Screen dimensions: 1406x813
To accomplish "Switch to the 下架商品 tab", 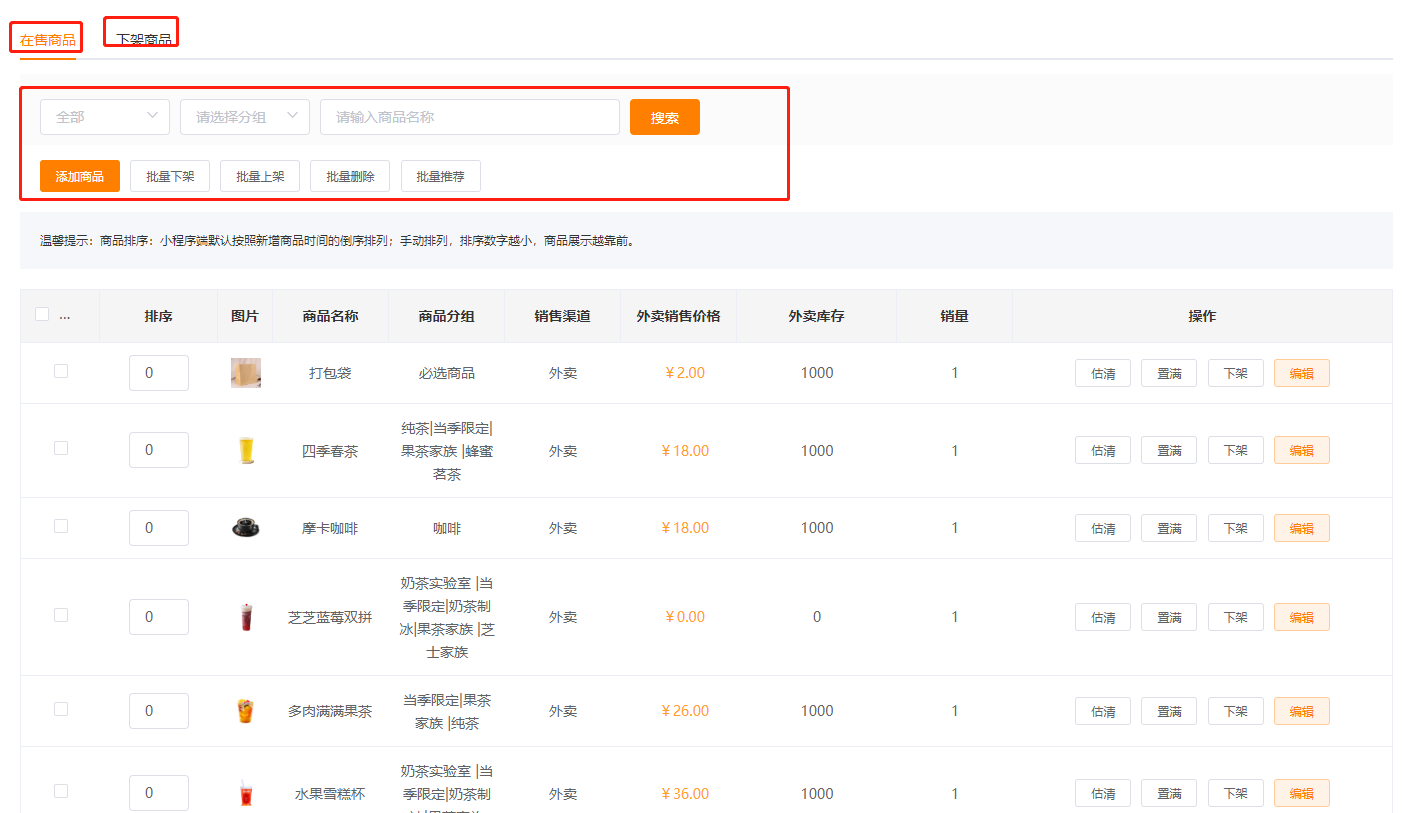I will [x=143, y=39].
